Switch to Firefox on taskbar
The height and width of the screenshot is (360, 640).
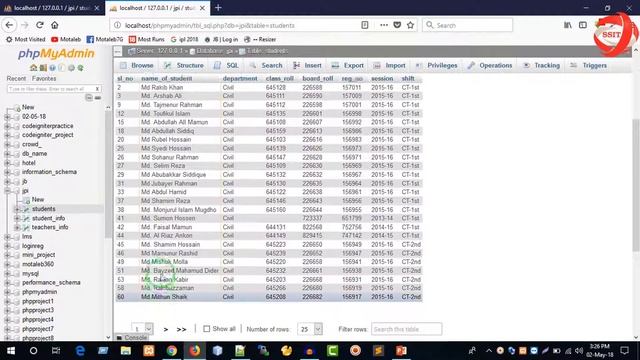click(195, 351)
